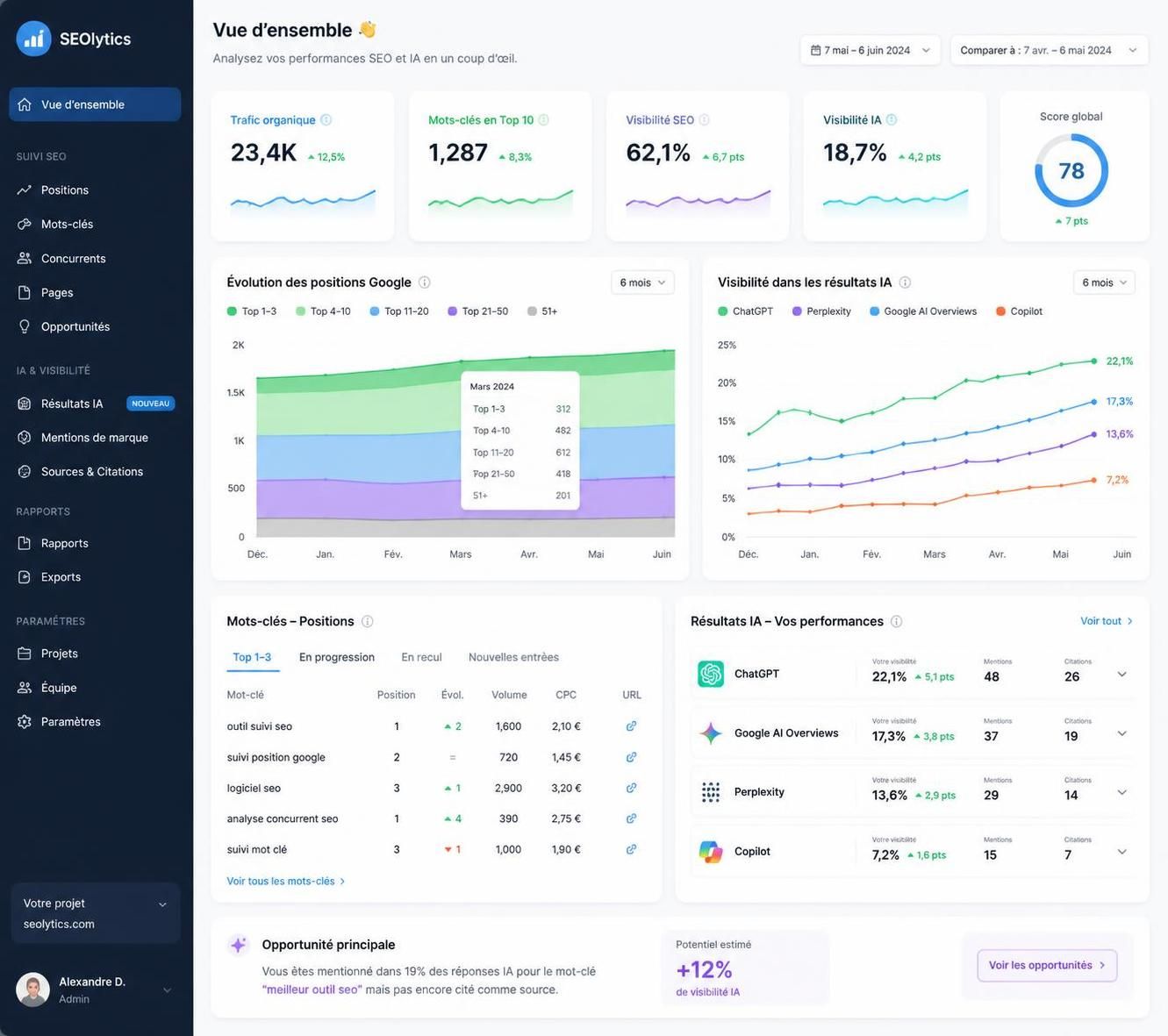This screenshot has height=1036, width=1168.
Task: Open the Alexandre D. account menu
Action: (x=95, y=990)
